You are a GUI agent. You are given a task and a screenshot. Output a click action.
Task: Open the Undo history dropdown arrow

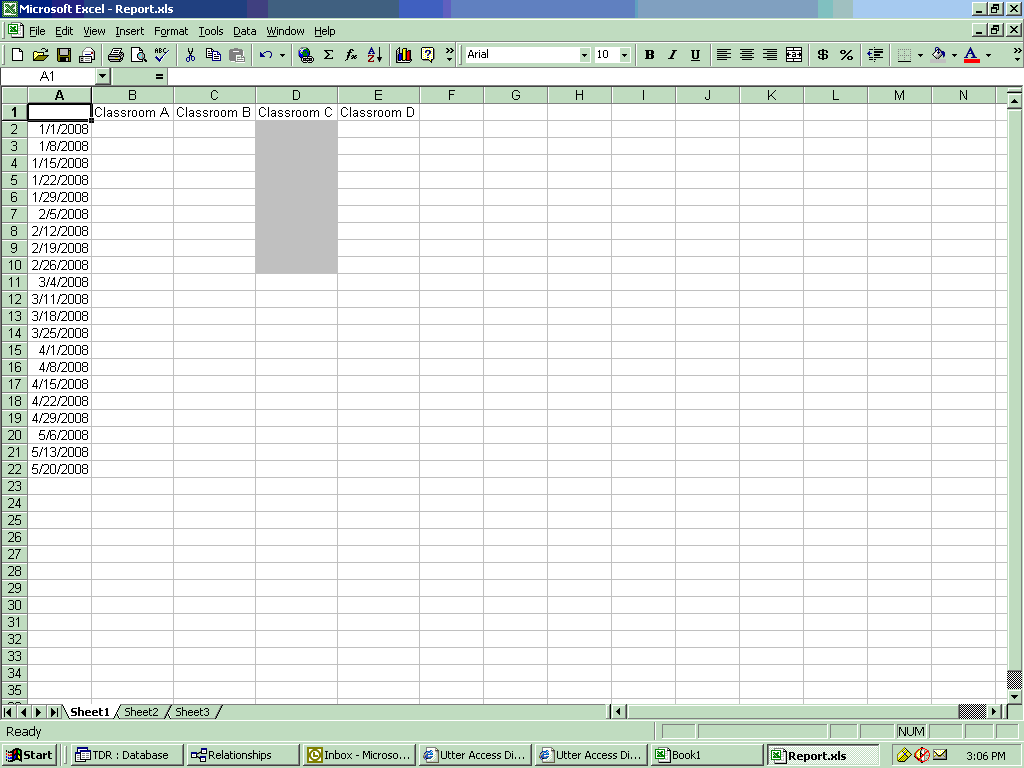pos(282,55)
